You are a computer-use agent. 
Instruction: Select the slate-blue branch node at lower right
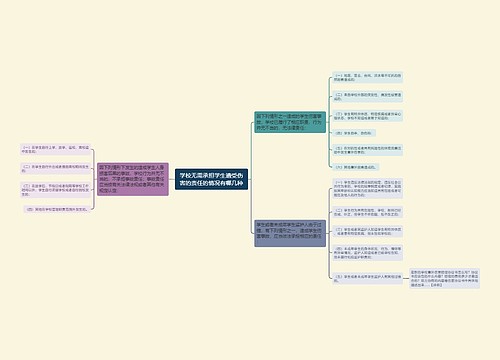pyautogui.click(x=290, y=233)
